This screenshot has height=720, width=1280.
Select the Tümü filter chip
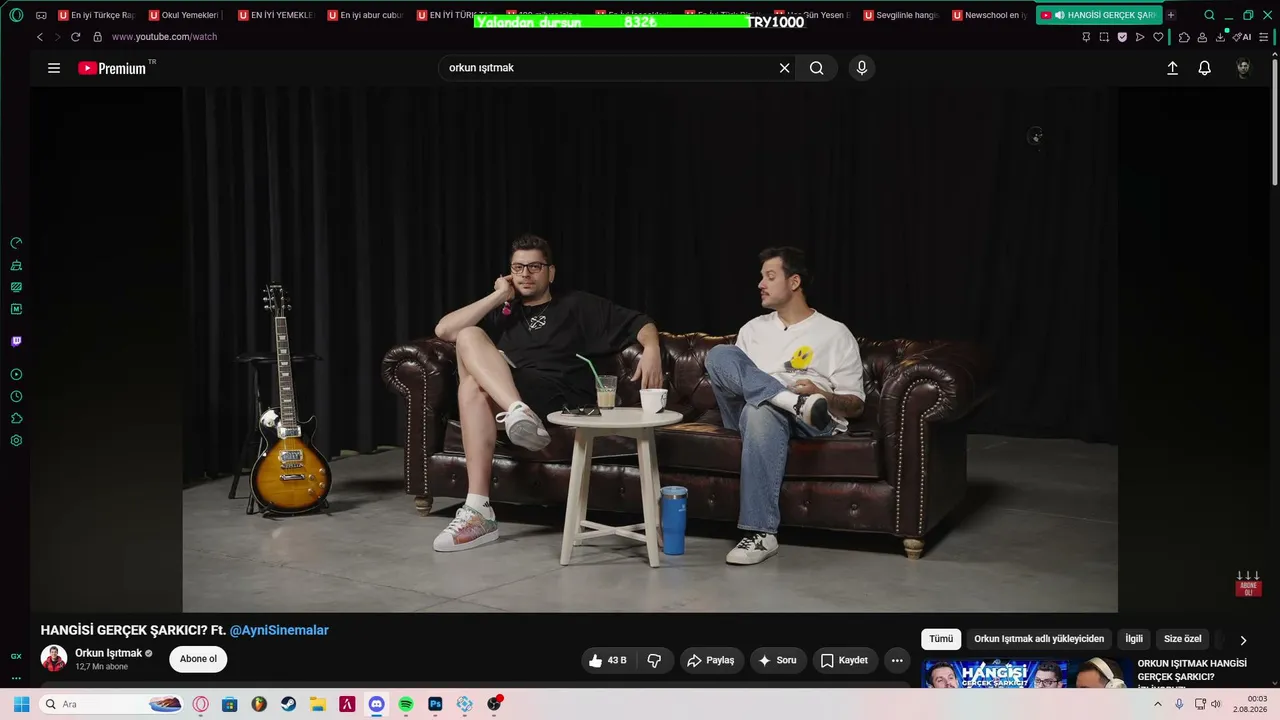pyautogui.click(x=941, y=639)
